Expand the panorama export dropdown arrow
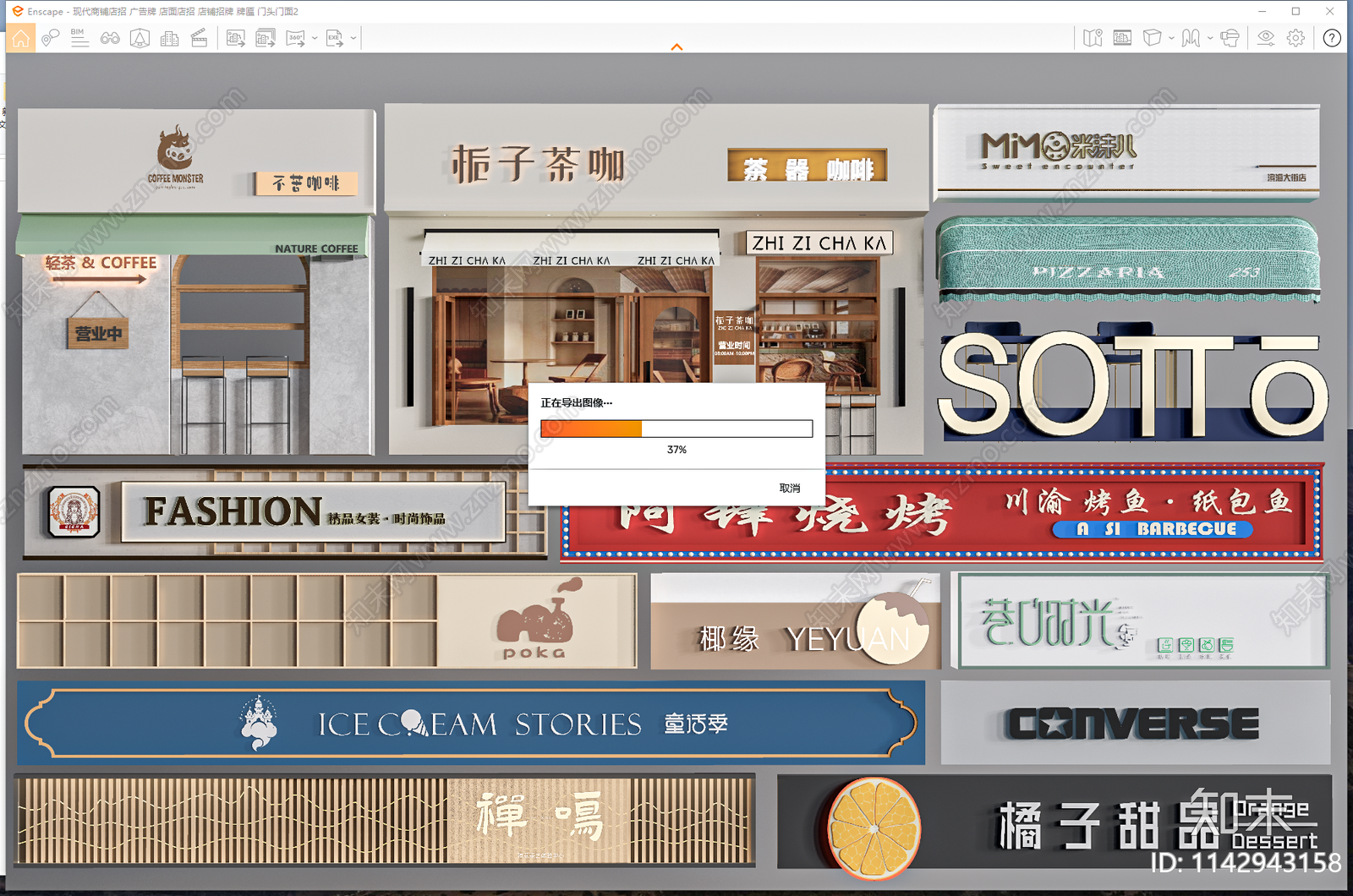This screenshot has width=1353, height=896. click(315, 38)
